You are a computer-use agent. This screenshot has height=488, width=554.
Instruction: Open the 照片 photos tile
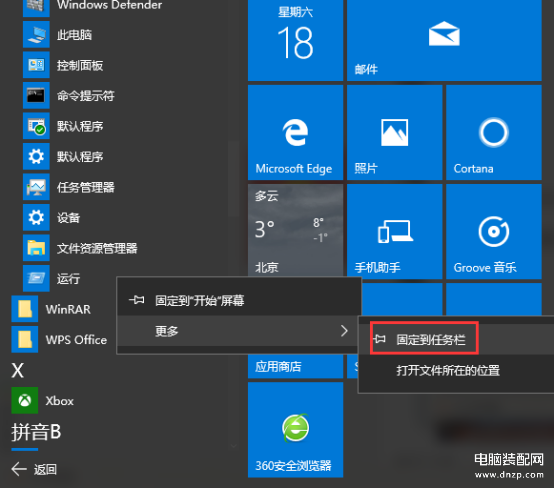[x=395, y=133]
